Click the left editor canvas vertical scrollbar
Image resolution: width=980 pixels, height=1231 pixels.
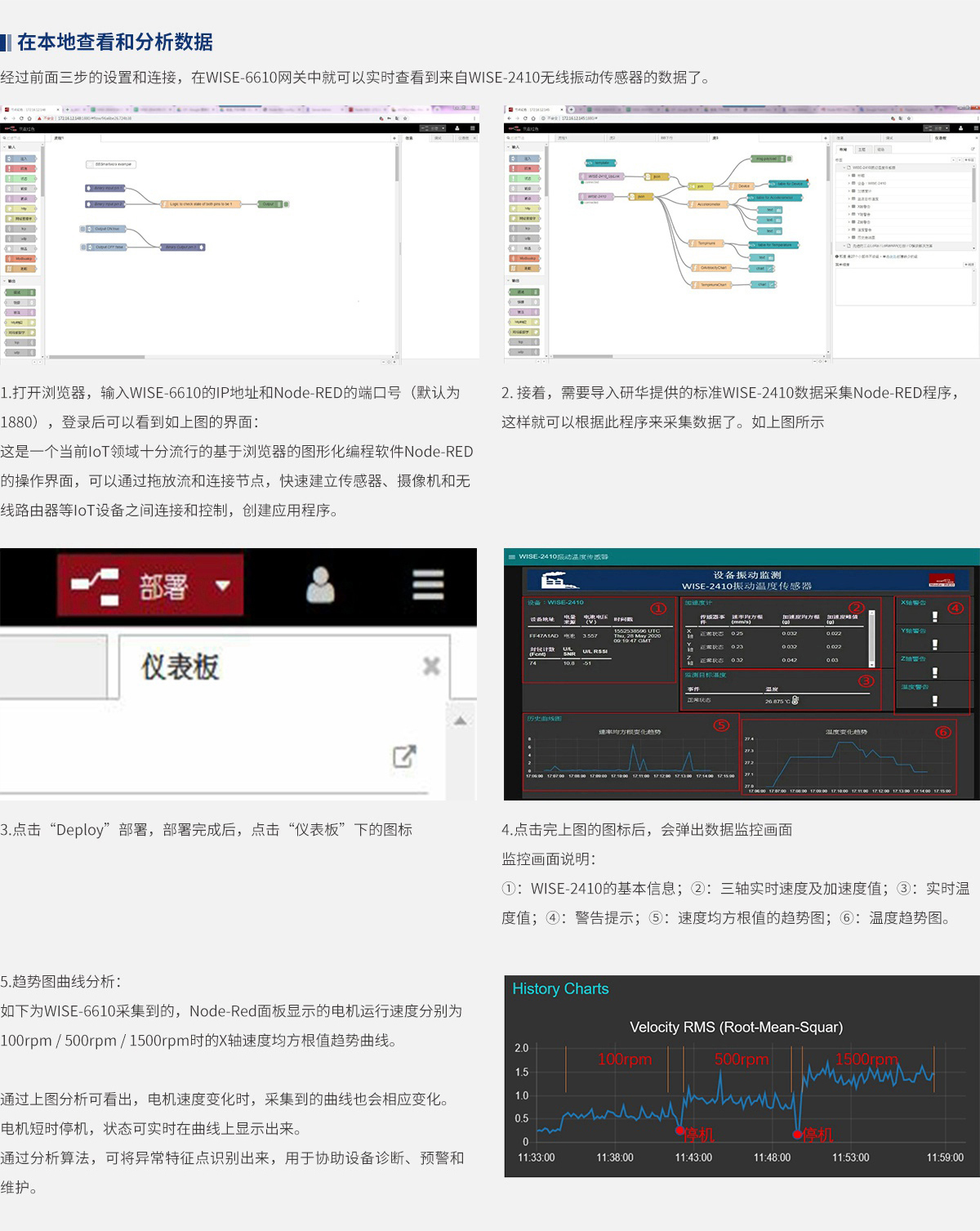pos(397,163)
